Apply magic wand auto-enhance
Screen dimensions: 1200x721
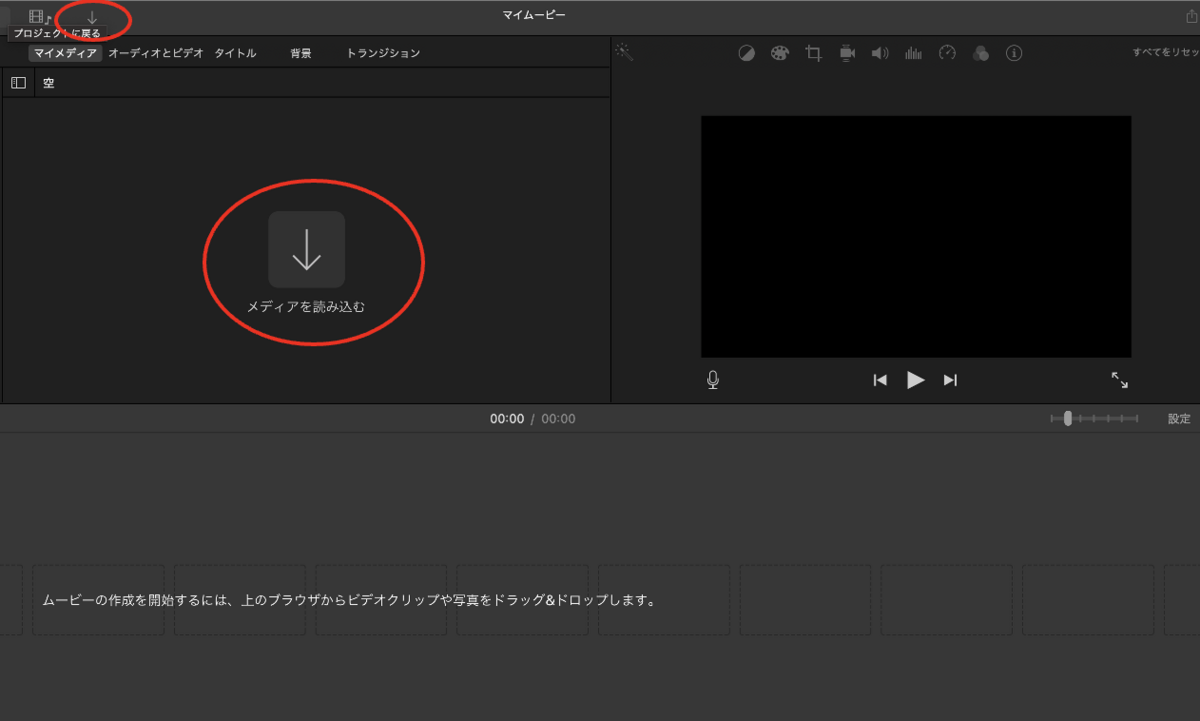point(624,52)
